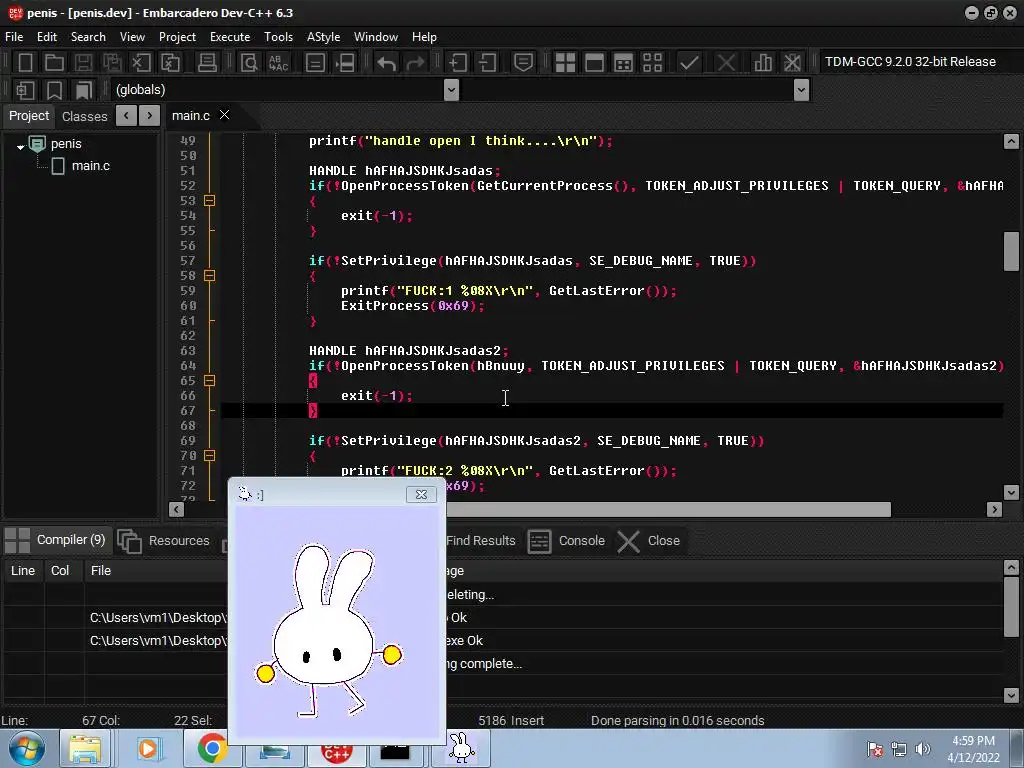Collapse the code fold at line 58

209,276
